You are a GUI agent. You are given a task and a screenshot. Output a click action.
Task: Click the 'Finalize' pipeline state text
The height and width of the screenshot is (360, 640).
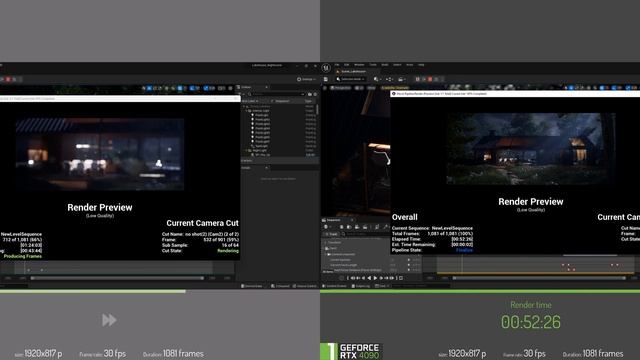point(464,250)
